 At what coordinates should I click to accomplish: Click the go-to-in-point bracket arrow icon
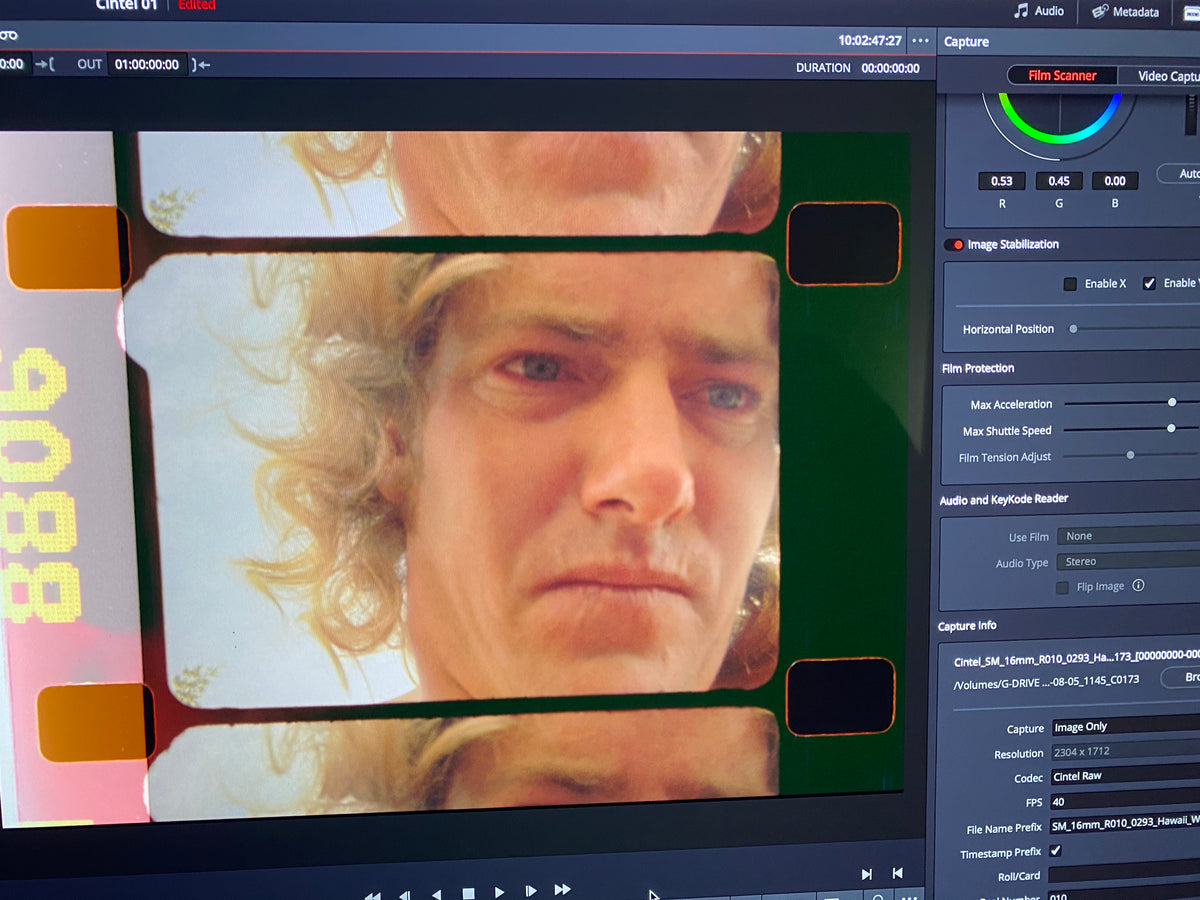click(x=45, y=64)
